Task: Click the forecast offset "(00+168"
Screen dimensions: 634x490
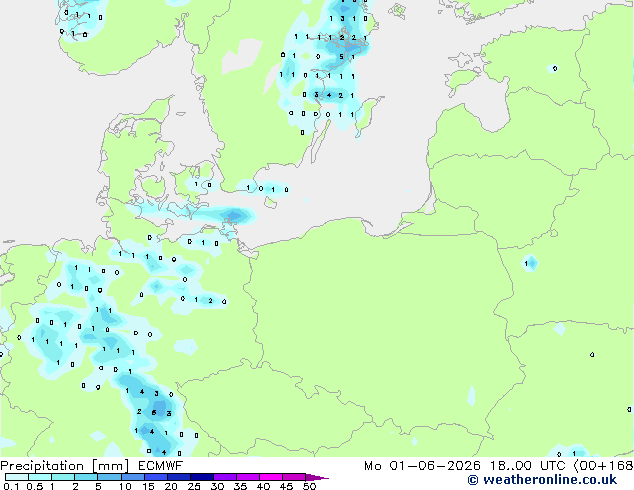Action: [603, 466]
